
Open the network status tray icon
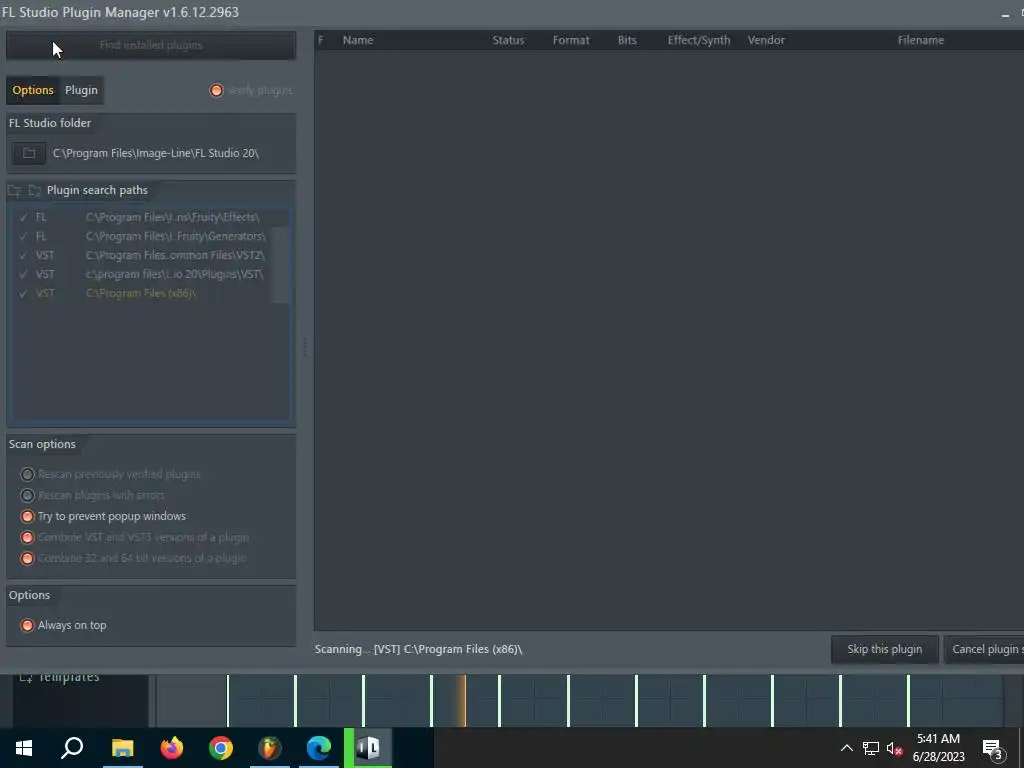[x=871, y=748]
